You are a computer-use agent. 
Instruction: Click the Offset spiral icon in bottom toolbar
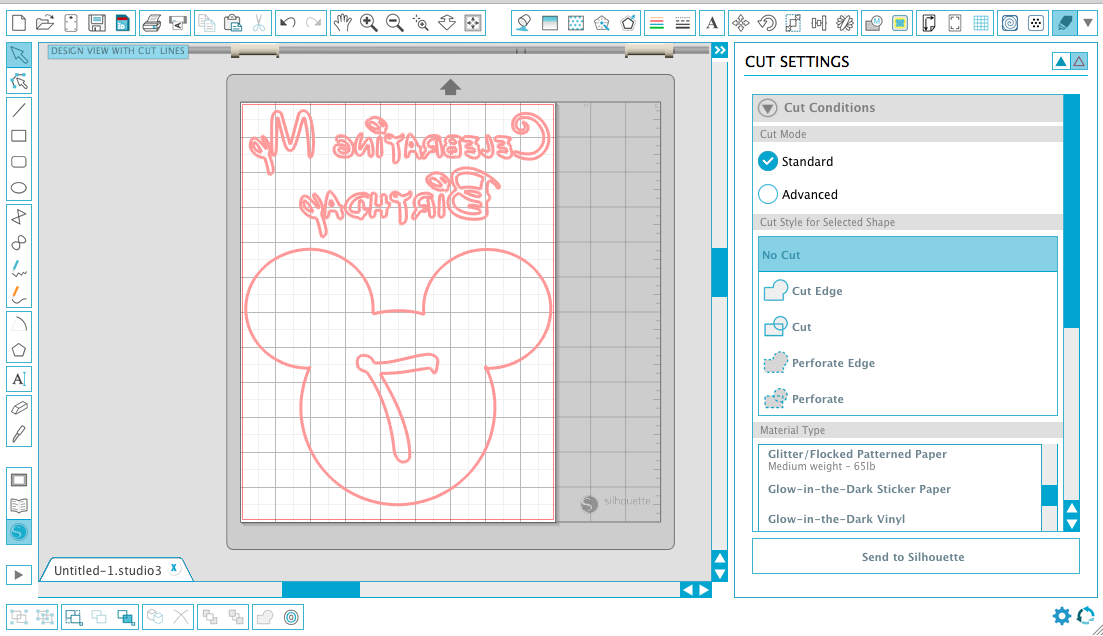point(291,618)
